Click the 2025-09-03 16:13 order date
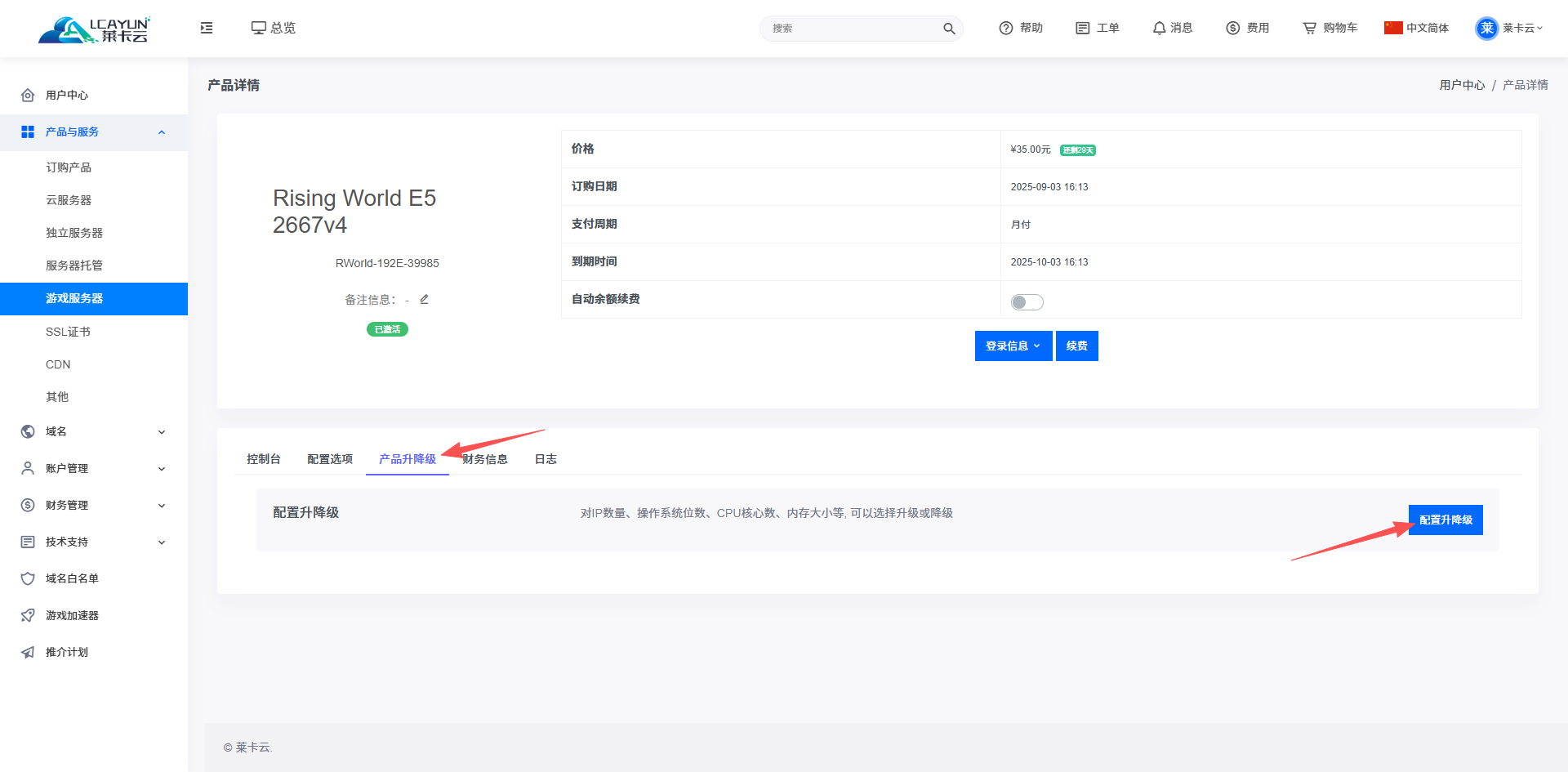This screenshot has height=772, width=1568. tap(1049, 187)
